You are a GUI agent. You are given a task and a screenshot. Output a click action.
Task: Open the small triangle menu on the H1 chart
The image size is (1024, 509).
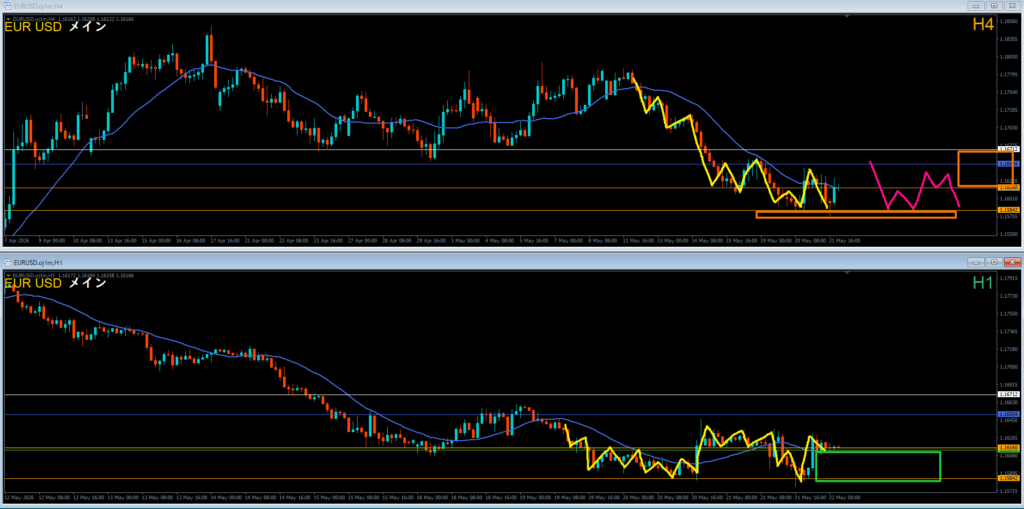[x=7, y=276]
